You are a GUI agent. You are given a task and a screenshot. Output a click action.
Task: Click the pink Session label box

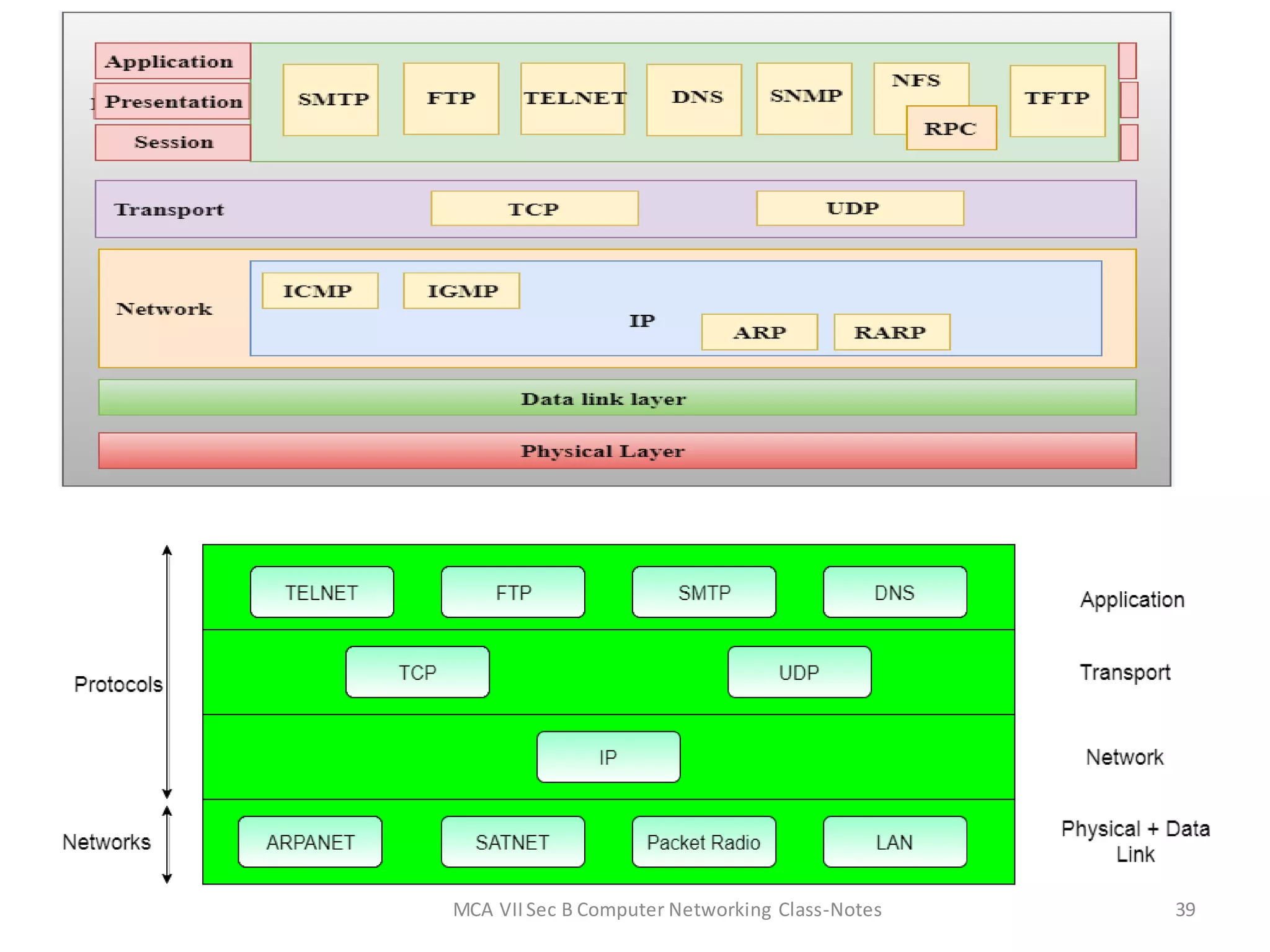pyautogui.click(x=173, y=143)
